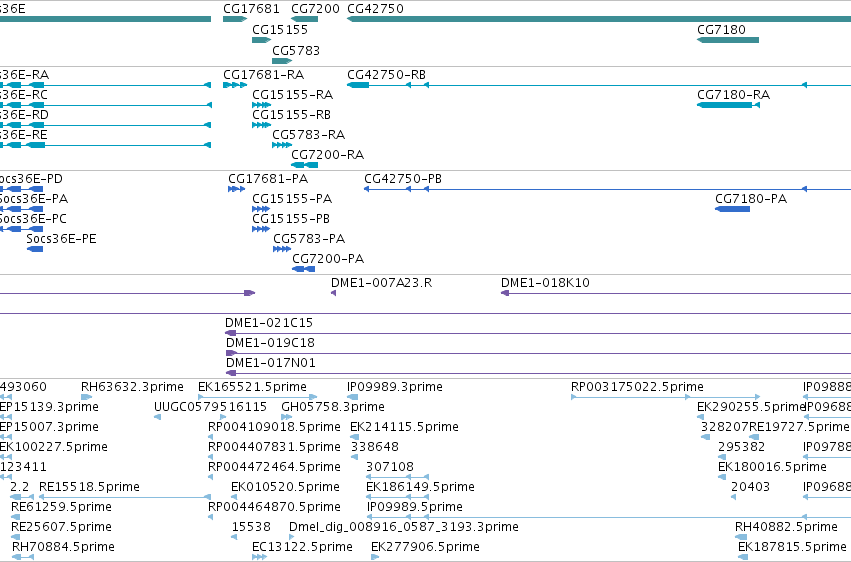
Task: Select protein CG42750-PB
Action: click(x=607, y=189)
